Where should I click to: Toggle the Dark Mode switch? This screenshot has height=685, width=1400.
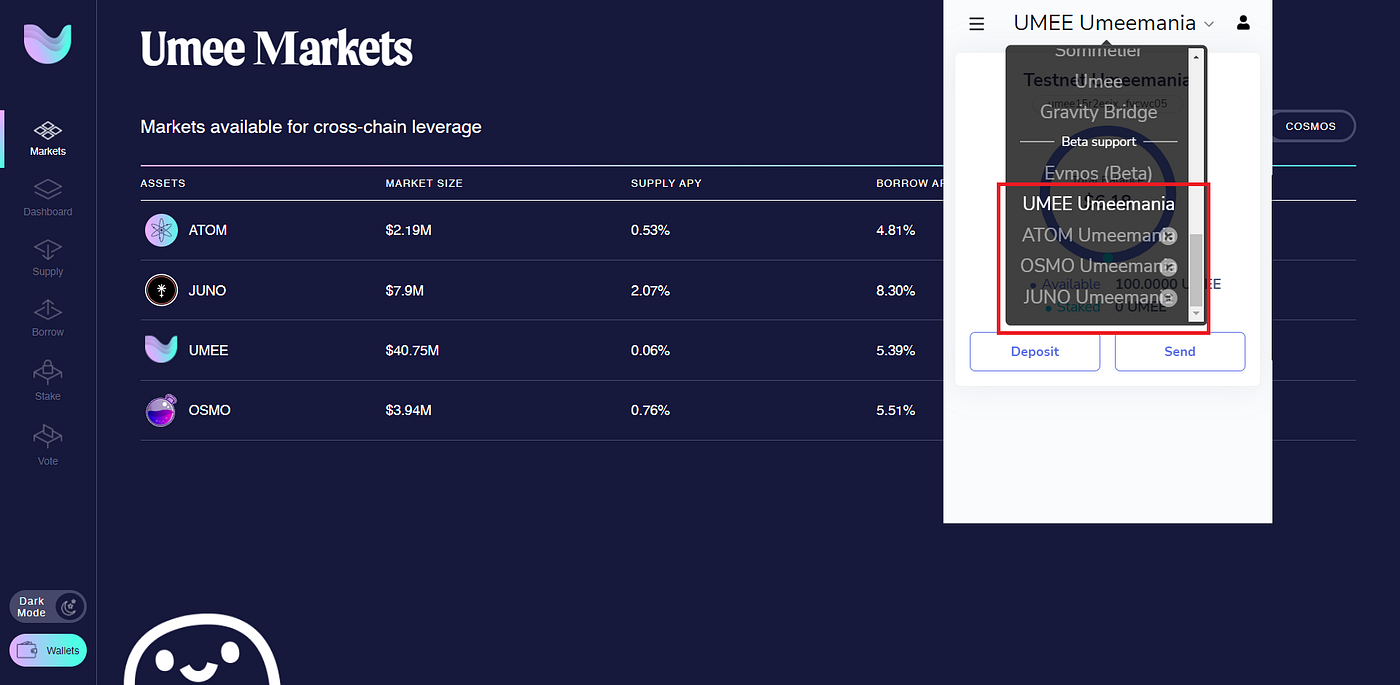tap(48, 606)
